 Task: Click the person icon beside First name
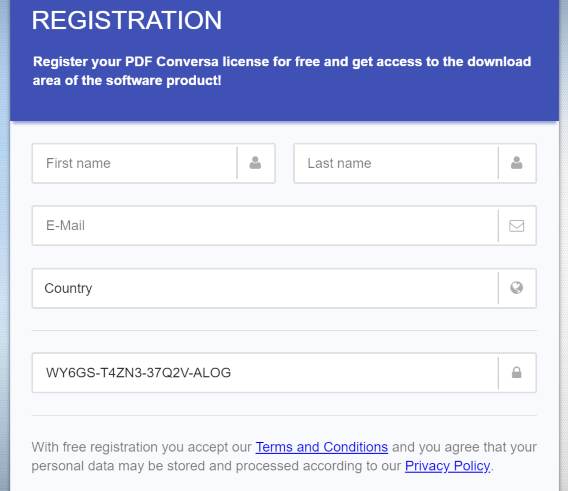click(255, 163)
